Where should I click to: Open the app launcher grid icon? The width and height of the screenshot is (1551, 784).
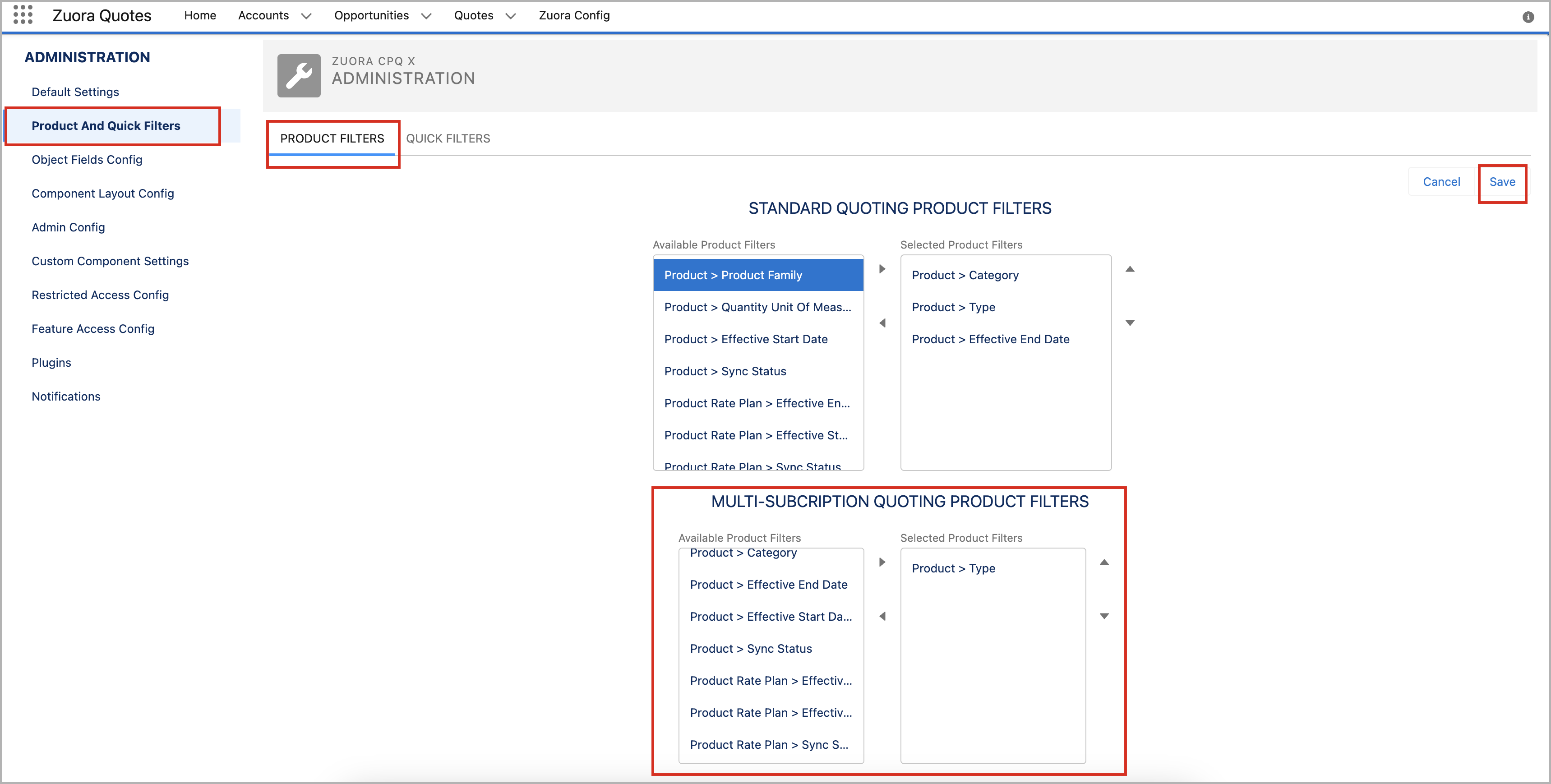point(22,14)
